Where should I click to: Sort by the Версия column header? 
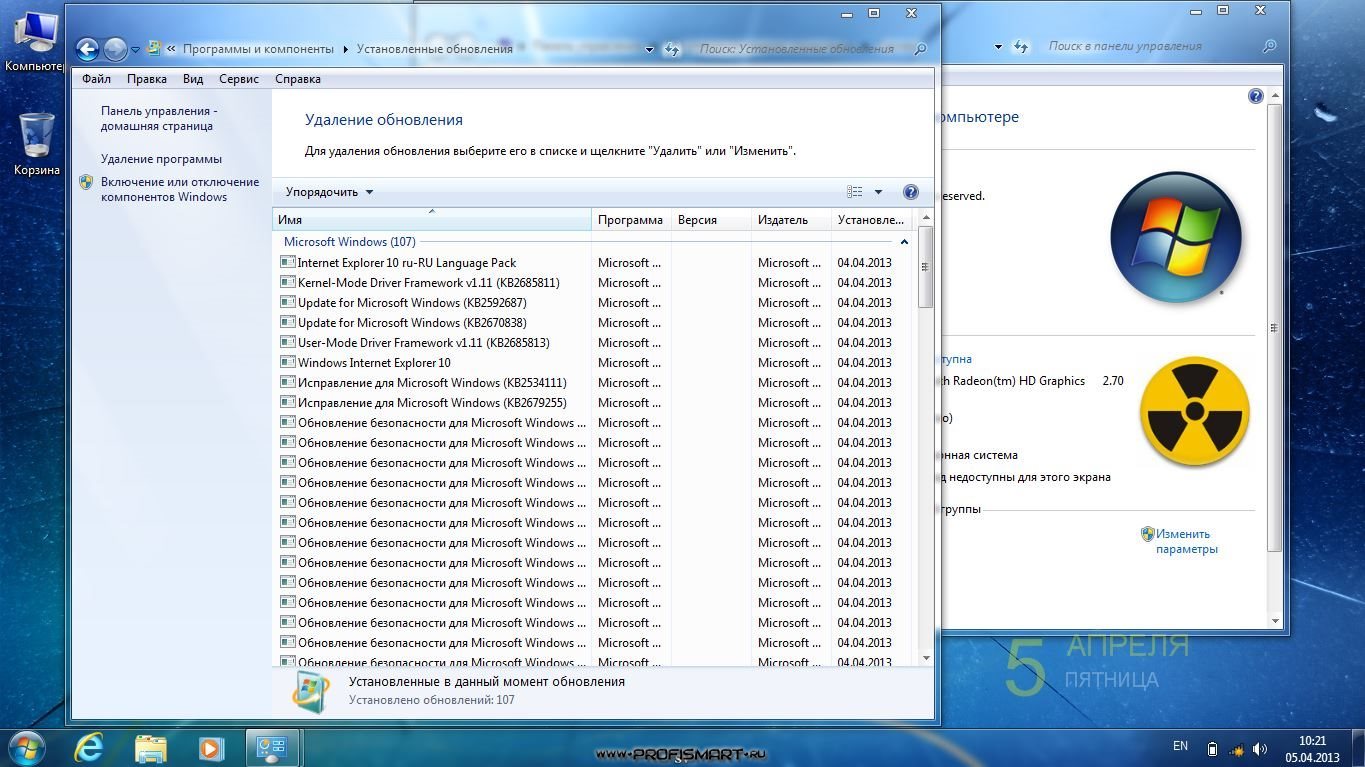pos(711,220)
